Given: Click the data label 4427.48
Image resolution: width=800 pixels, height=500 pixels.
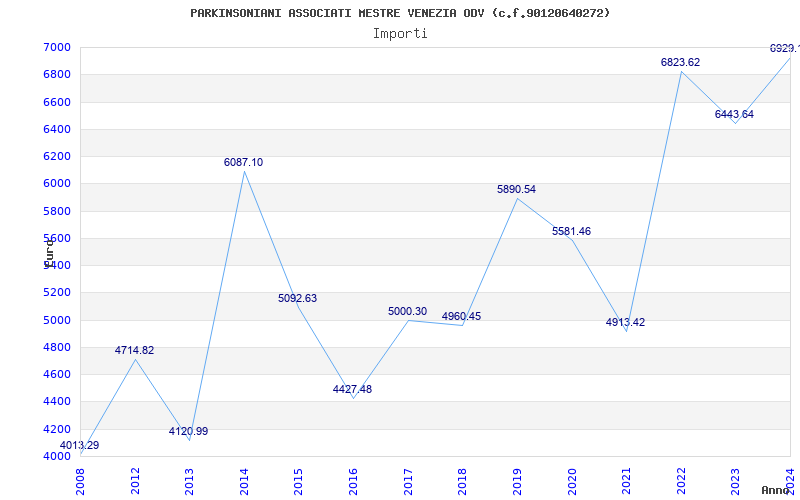Looking at the screenshot, I should click(x=353, y=389).
